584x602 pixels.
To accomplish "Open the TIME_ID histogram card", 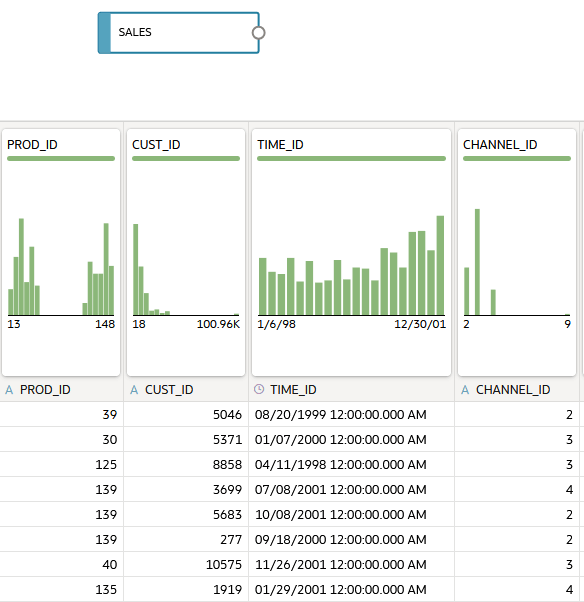I will (351, 252).
